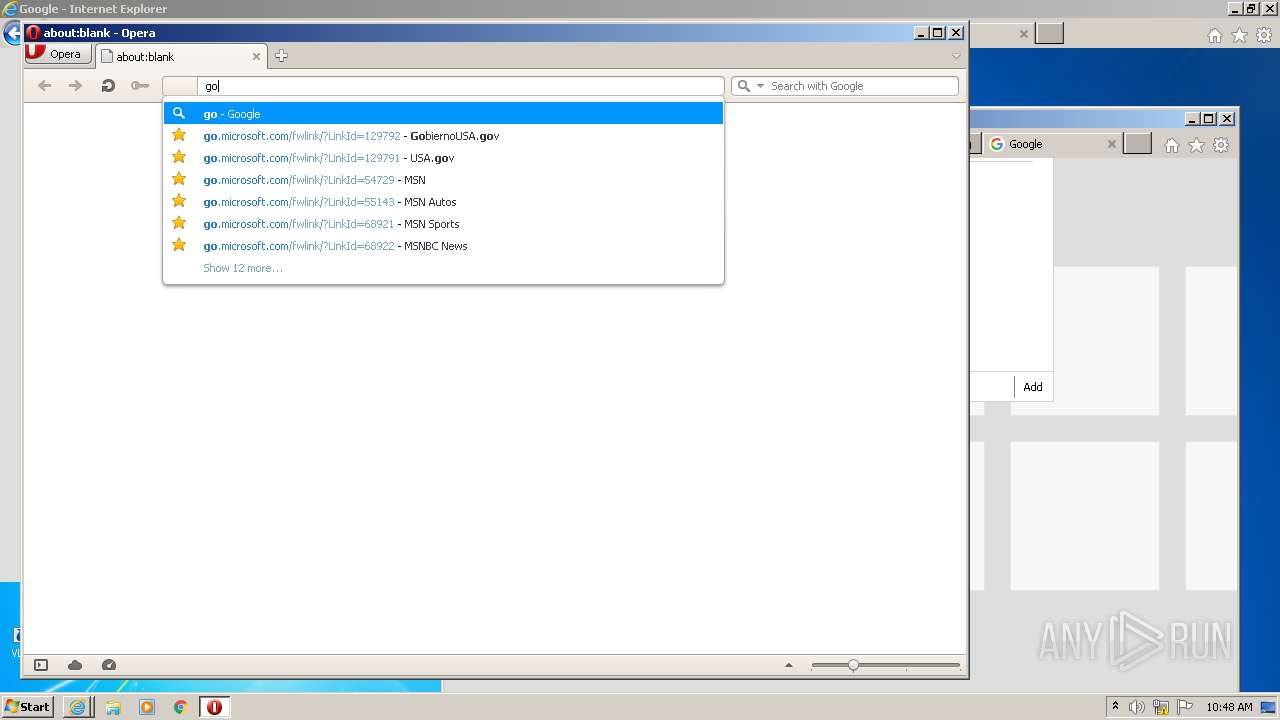Select the MSN Autos suggestion
Screen dimensions: 1280x720
[443, 202]
